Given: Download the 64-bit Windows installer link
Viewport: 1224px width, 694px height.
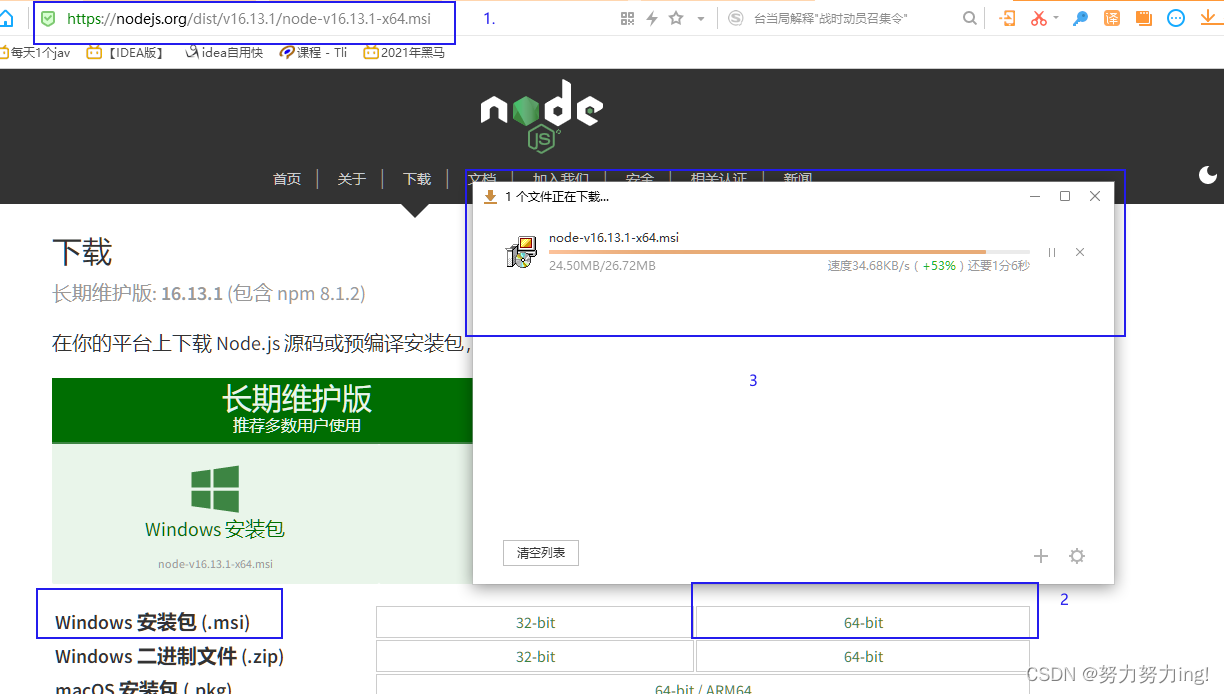Looking at the screenshot, I should (862, 622).
